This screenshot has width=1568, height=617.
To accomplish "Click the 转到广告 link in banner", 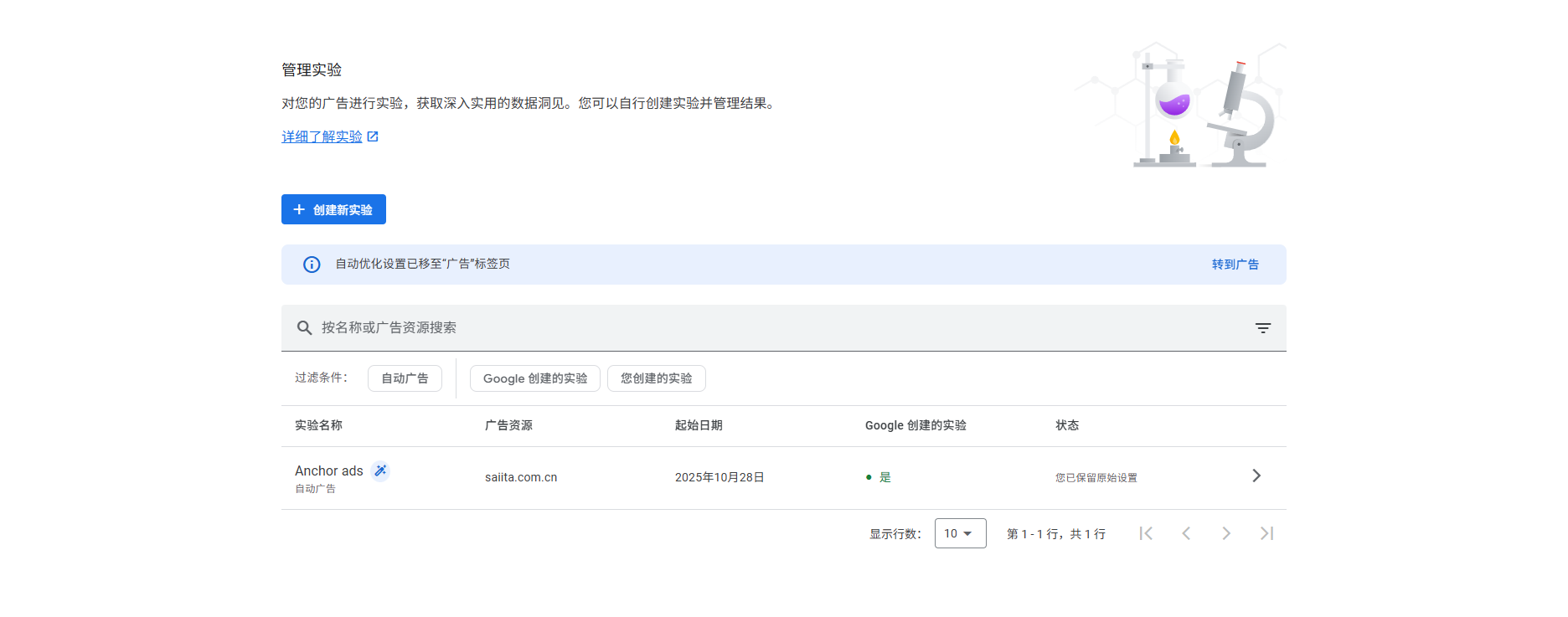I will [x=1235, y=265].
